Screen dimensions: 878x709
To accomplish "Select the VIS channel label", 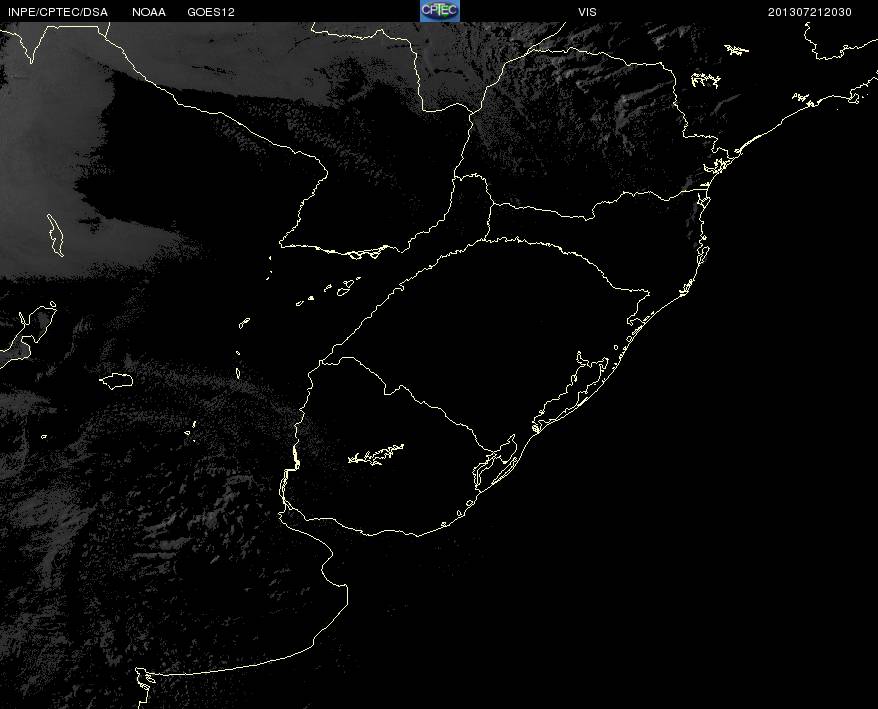I will click(587, 12).
